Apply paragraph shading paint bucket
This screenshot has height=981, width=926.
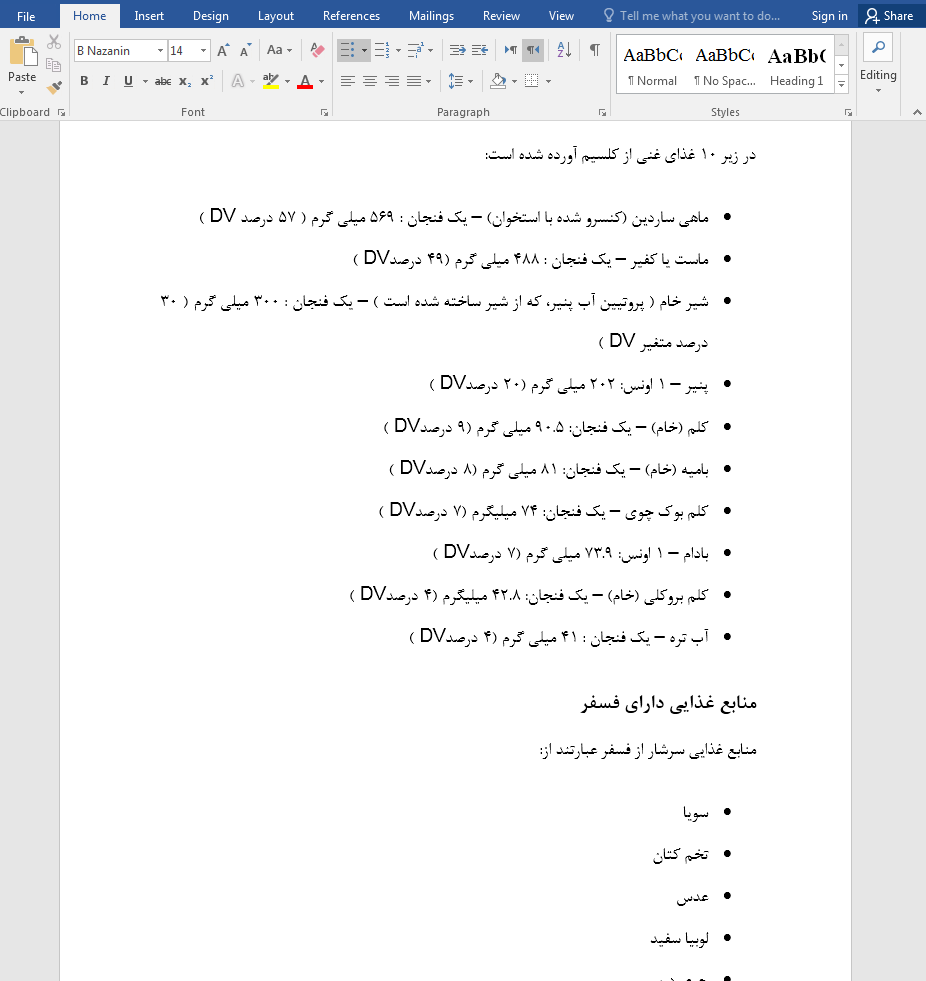point(498,81)
